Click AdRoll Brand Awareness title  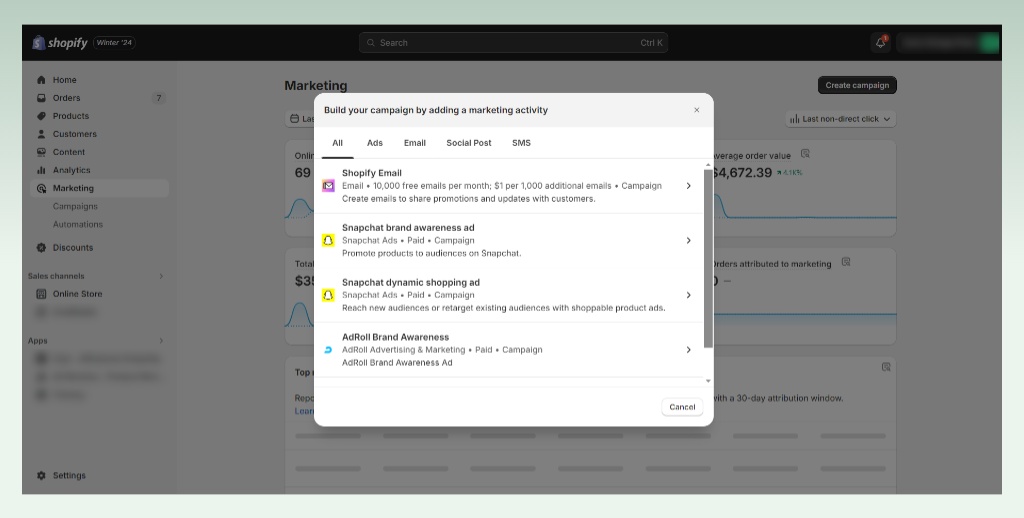396,337
